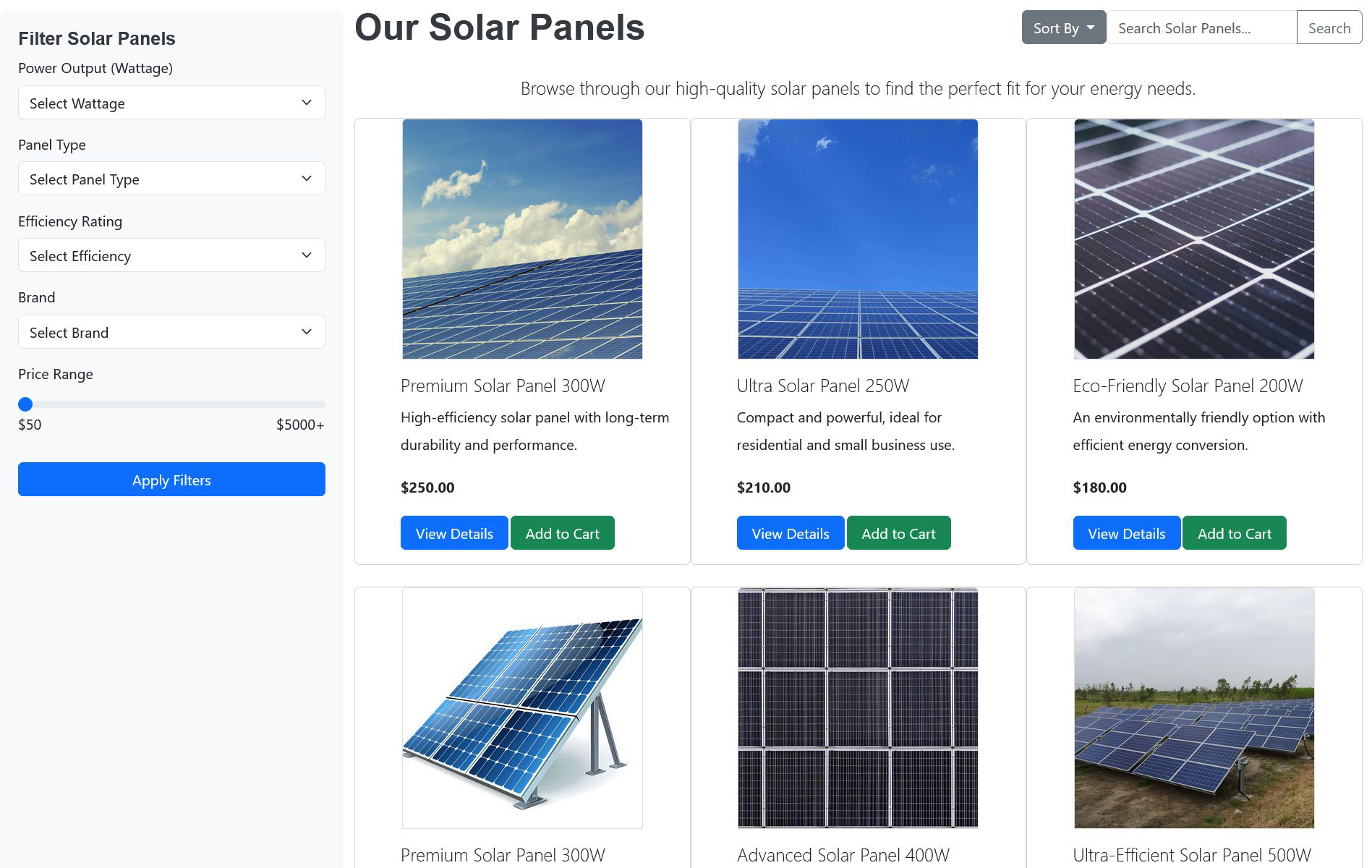Add Premium Solar Panel 300W to cart
This screenshot has width=1372, height=868.
tap(562, 534)
